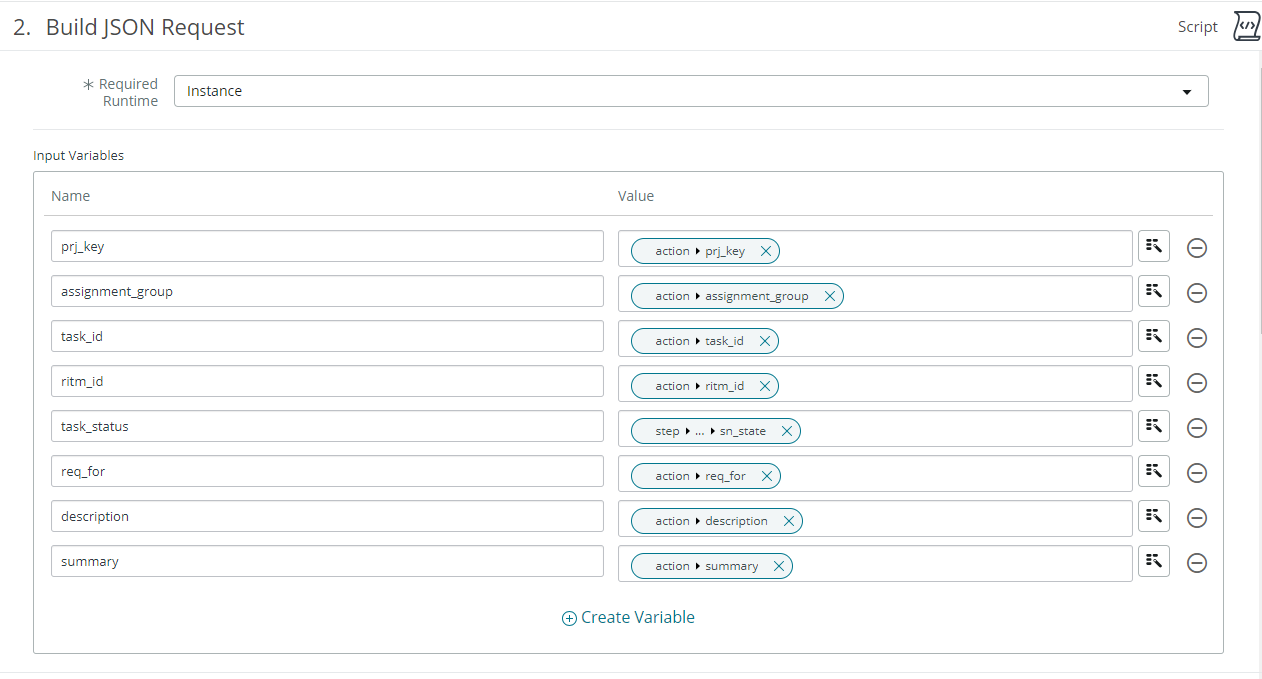Open data pill picker for task_status row
The width and height of the screenshot is (1262, 679).
(x=1154, y=426)
